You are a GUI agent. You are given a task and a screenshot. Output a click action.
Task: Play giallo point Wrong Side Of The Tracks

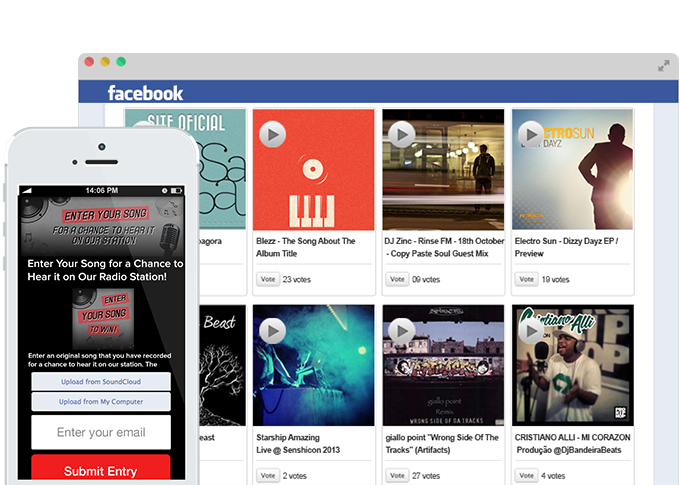click(x=401, y=331)
